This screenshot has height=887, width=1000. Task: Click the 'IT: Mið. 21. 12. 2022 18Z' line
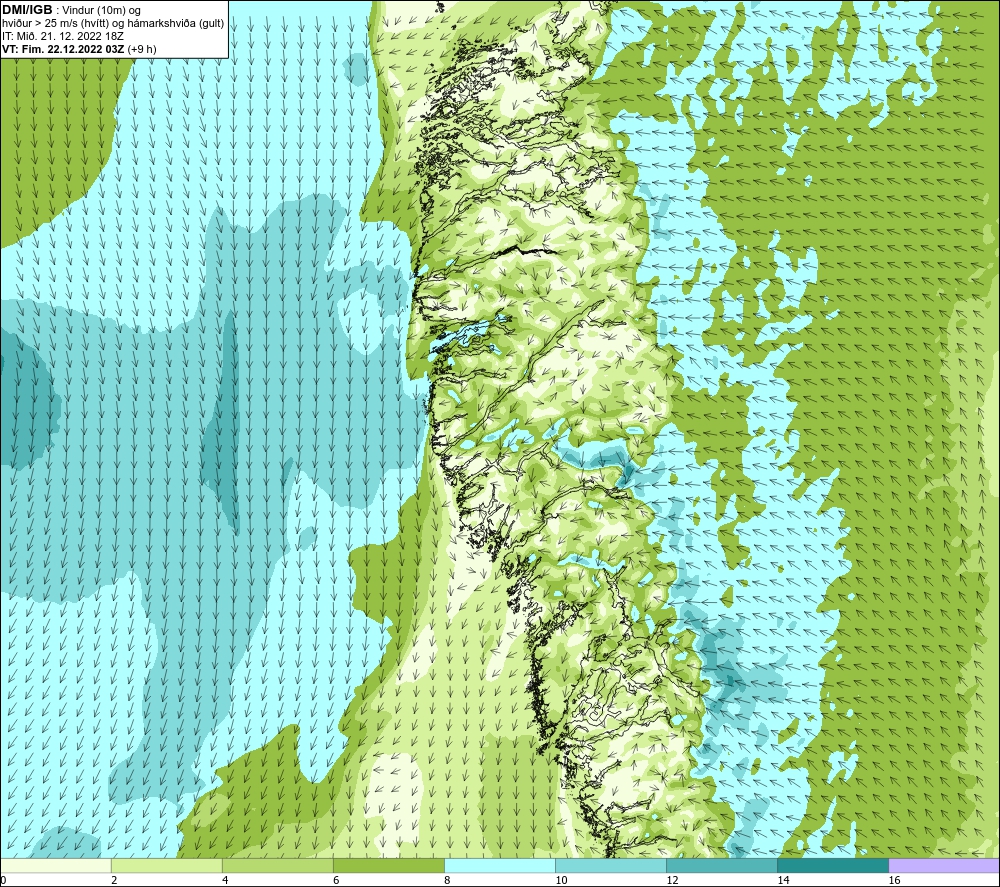(x=62, y=36)
